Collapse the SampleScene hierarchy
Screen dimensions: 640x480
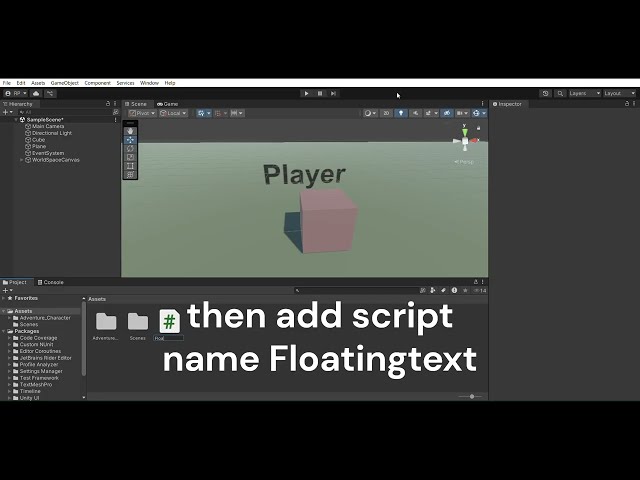[16, 120]
